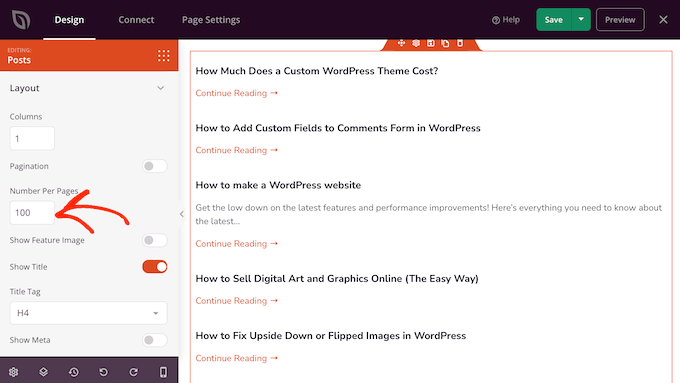This screenshot has width=680, height=383.
Task: Open block settings gear on block toolbar
Action: point(416,43)
